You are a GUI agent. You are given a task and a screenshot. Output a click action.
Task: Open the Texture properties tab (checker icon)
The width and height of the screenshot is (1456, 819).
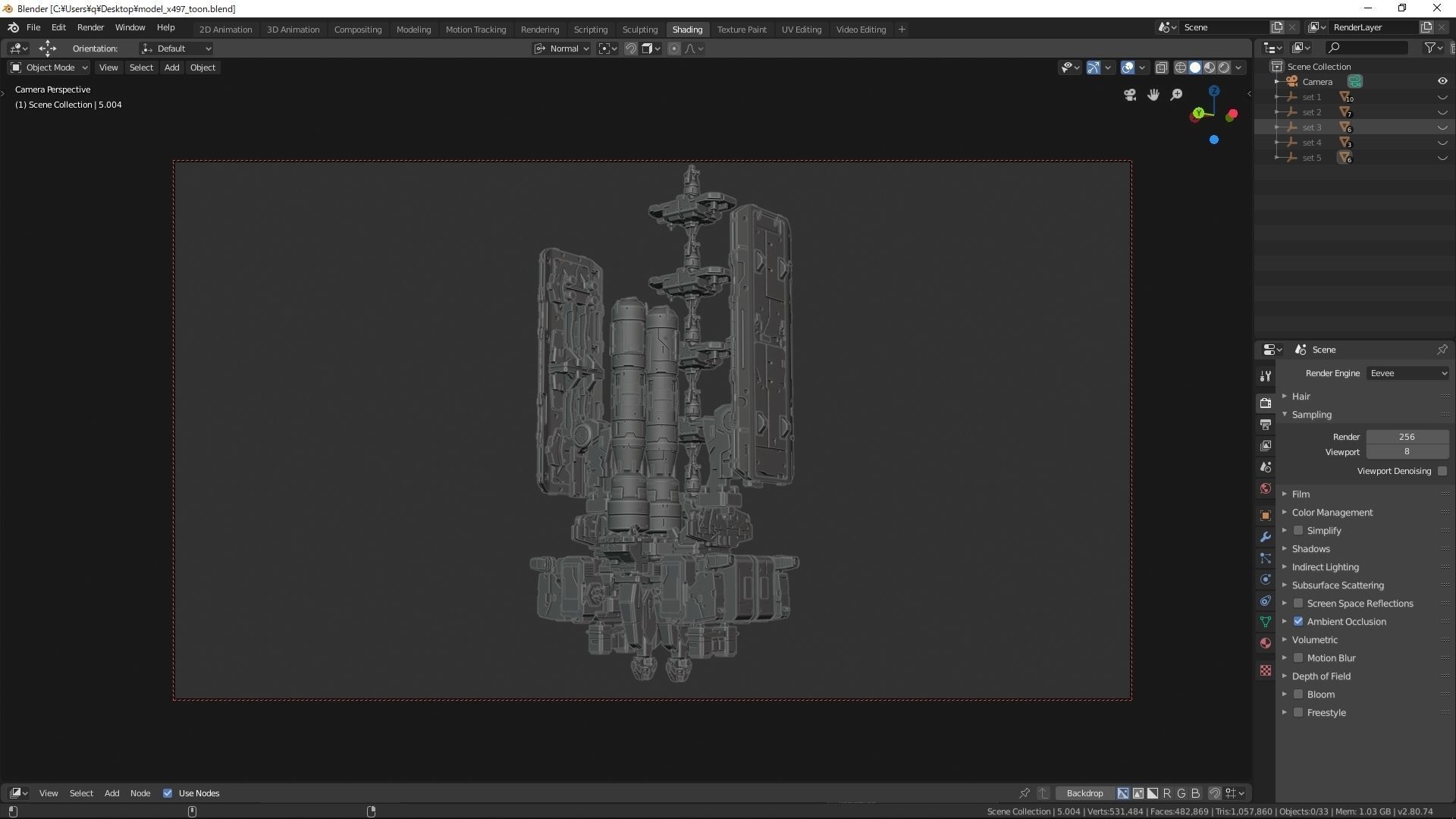click(1265, 670)
